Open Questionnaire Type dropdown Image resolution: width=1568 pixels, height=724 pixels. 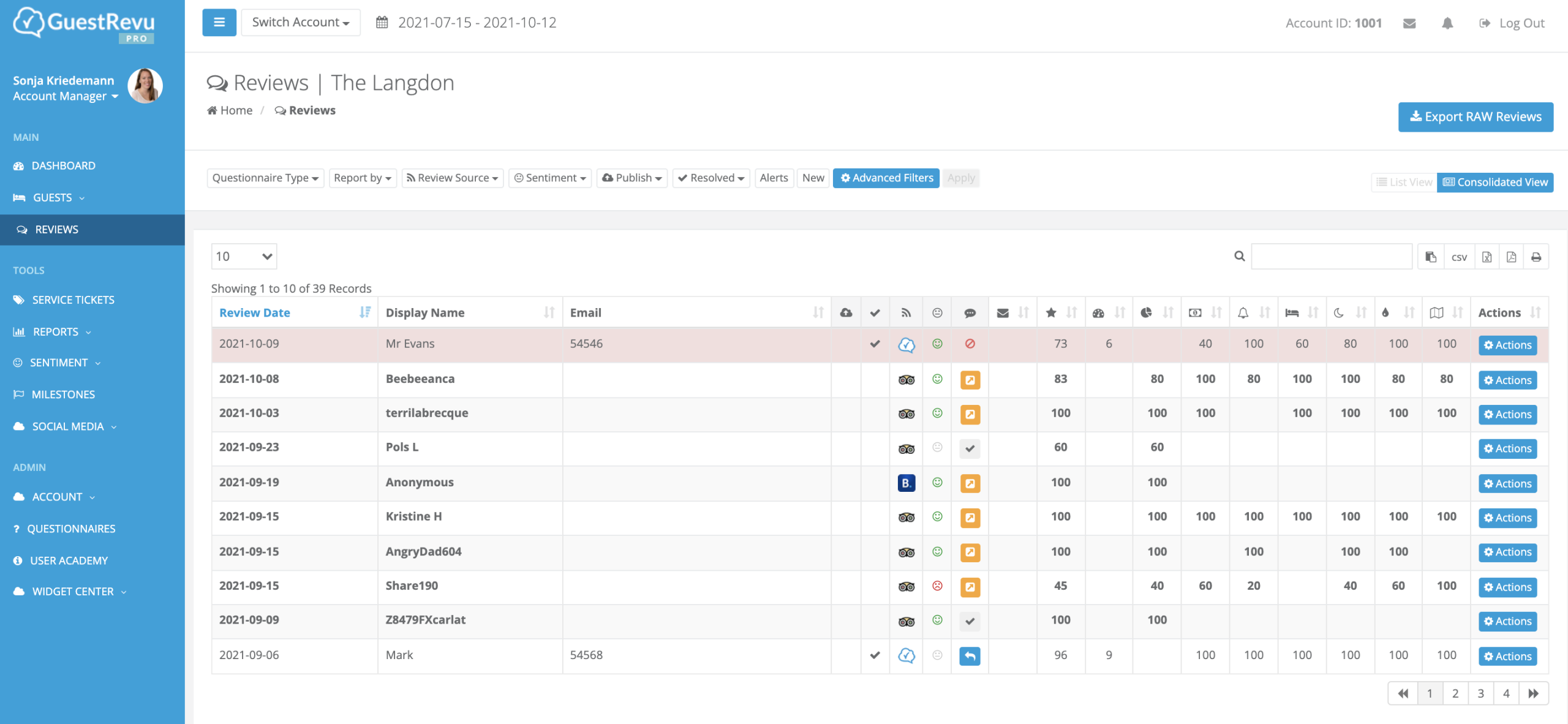(265, 178)
